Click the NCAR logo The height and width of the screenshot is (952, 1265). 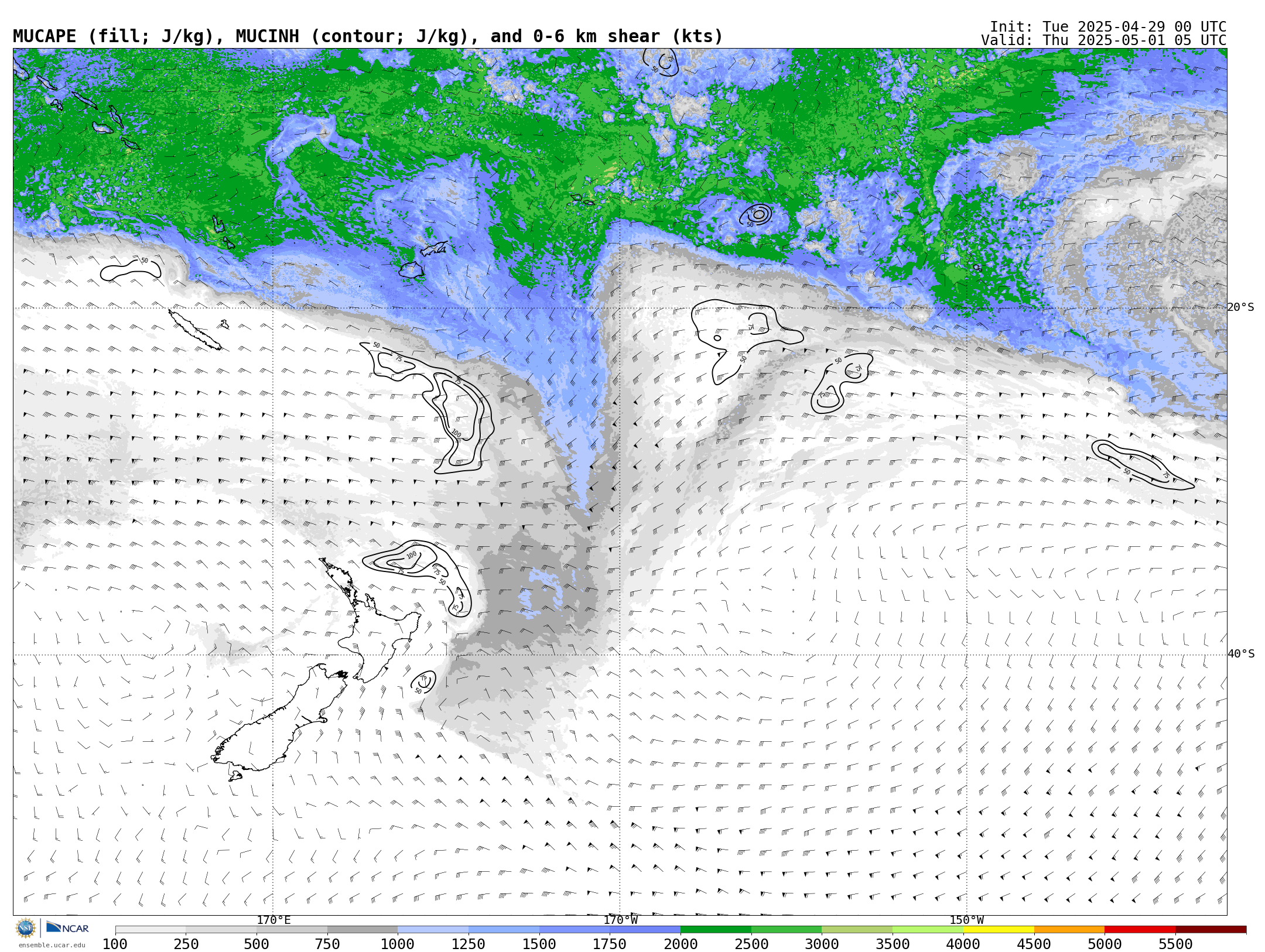coord(68,927)
